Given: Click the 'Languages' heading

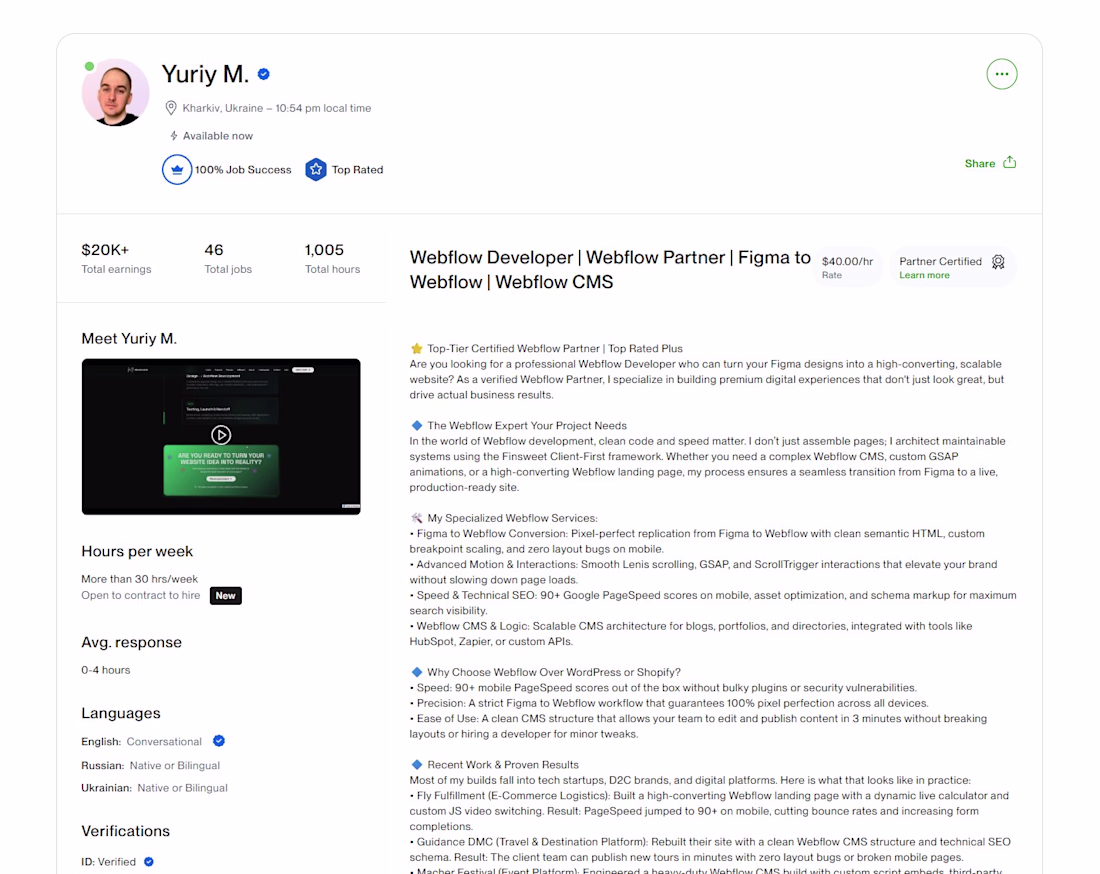Looking at the screenshot, I should pos(121,713).
